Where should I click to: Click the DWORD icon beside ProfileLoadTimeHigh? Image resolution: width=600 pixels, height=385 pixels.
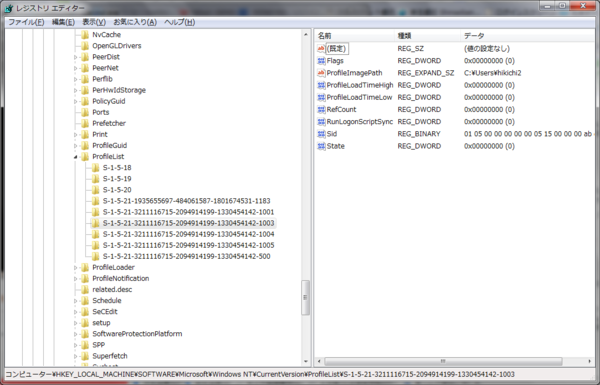click(x=321, y=85)
